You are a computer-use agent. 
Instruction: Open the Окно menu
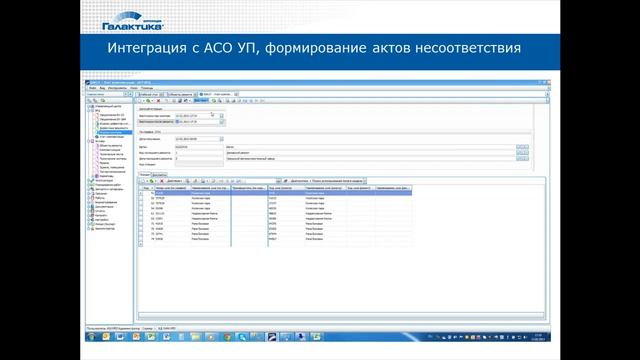[134, 88]
